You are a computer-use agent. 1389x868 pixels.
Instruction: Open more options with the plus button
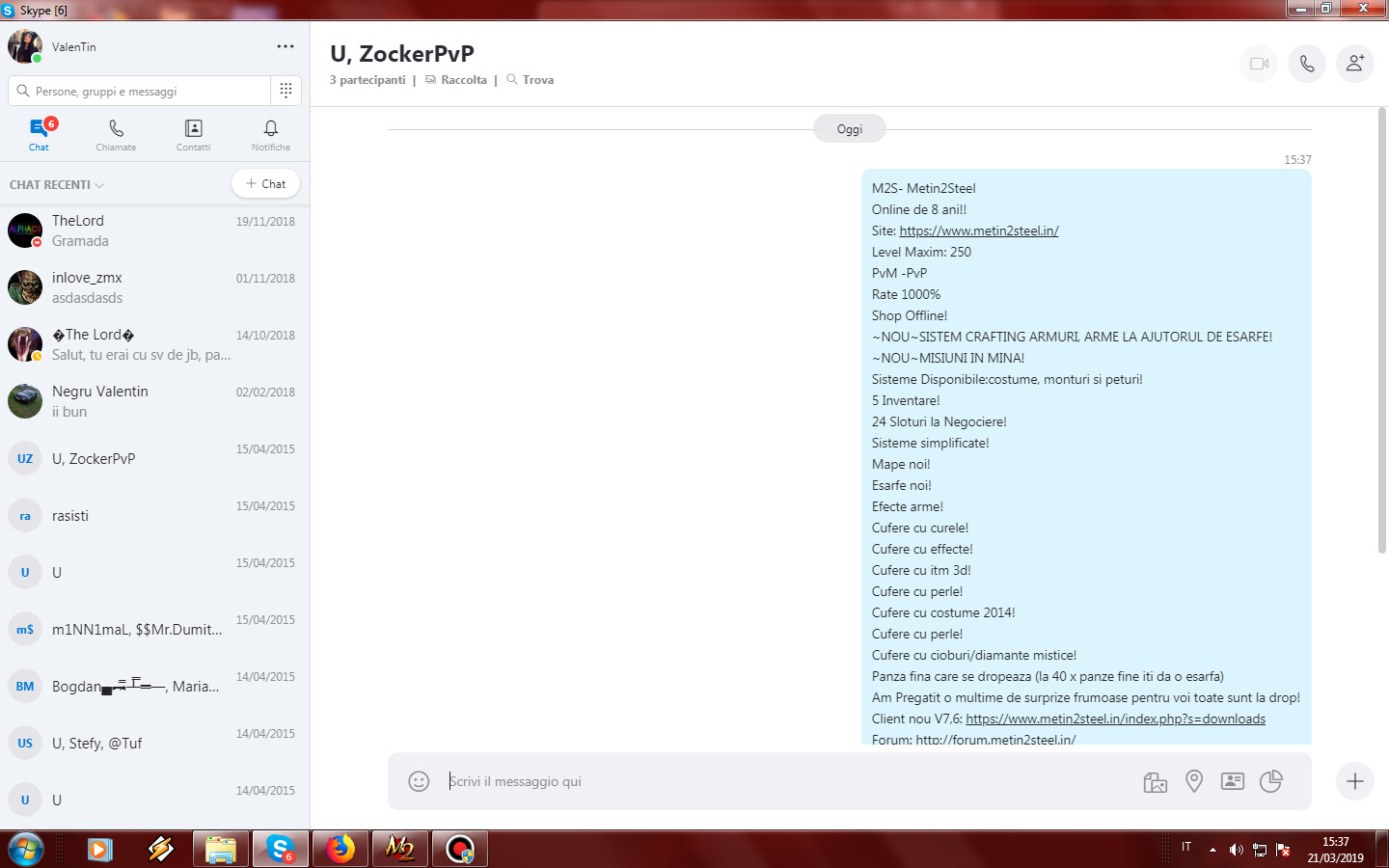click(x=1355, y=781)
